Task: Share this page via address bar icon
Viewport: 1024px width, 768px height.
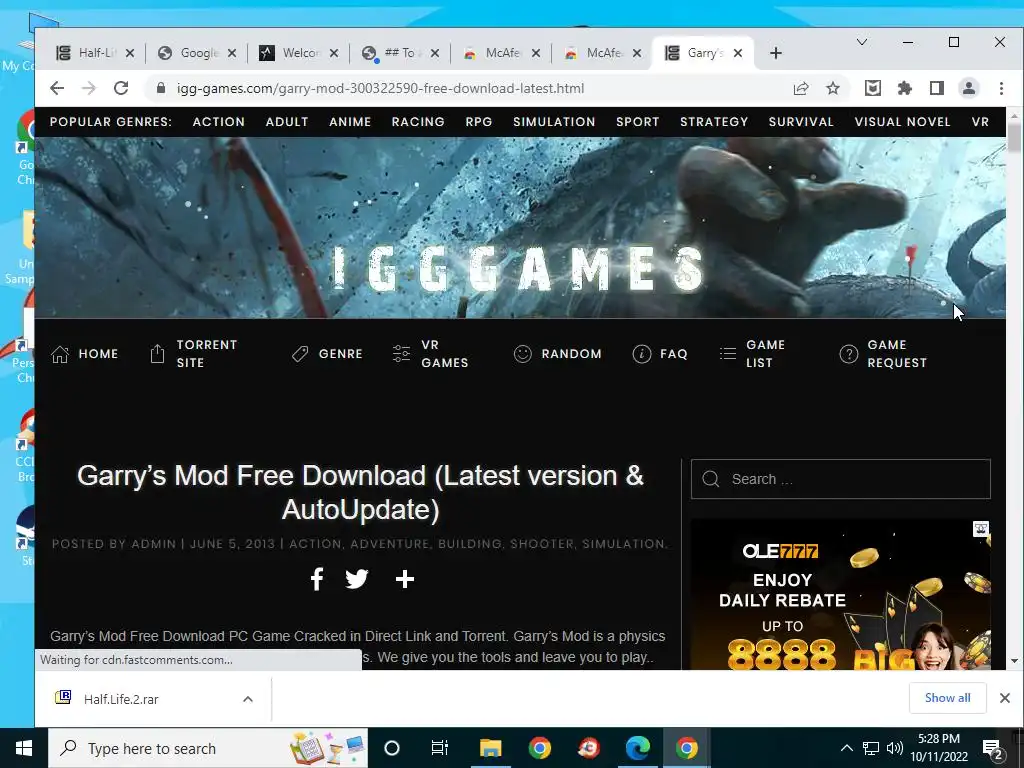Action: 801,88
